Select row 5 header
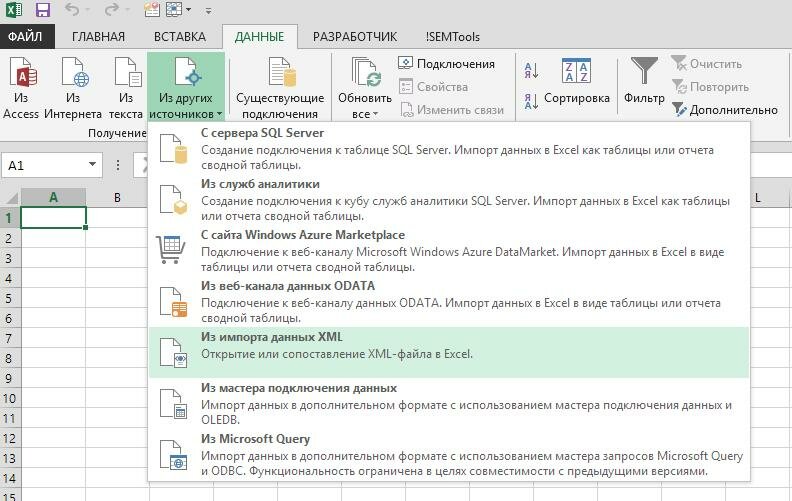The image size is (792, 501). (x=10, y=298)
